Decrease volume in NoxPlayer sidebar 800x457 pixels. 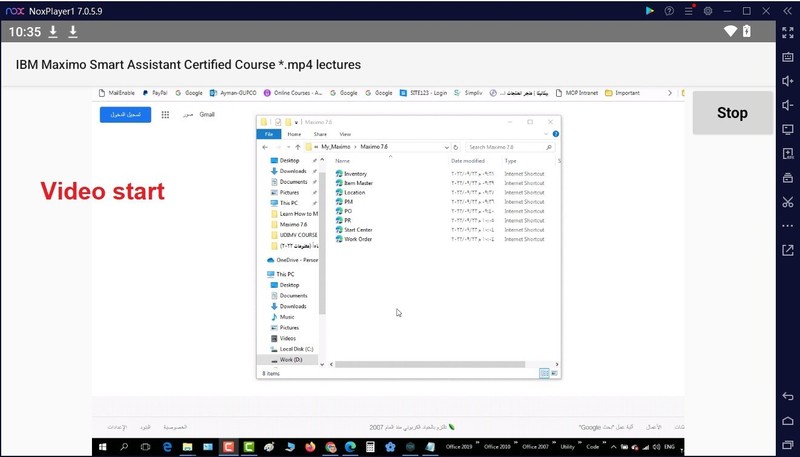pos(788,105)
